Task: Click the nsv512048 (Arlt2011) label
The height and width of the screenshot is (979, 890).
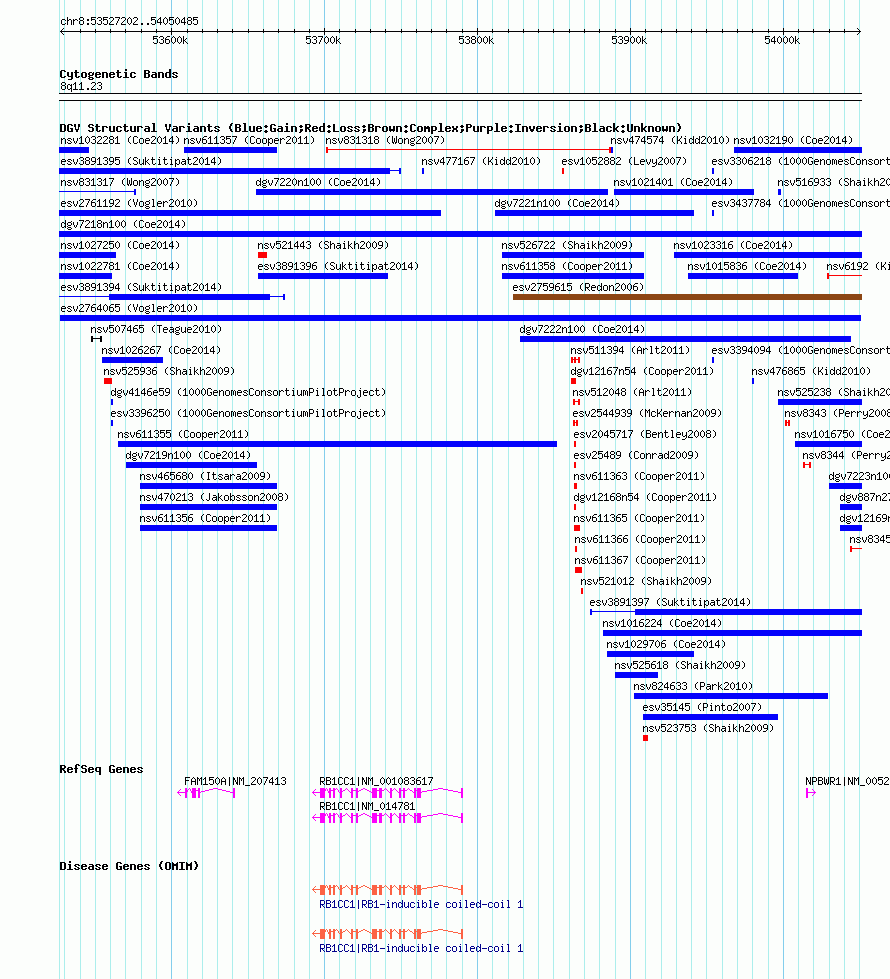Action: 632,393
